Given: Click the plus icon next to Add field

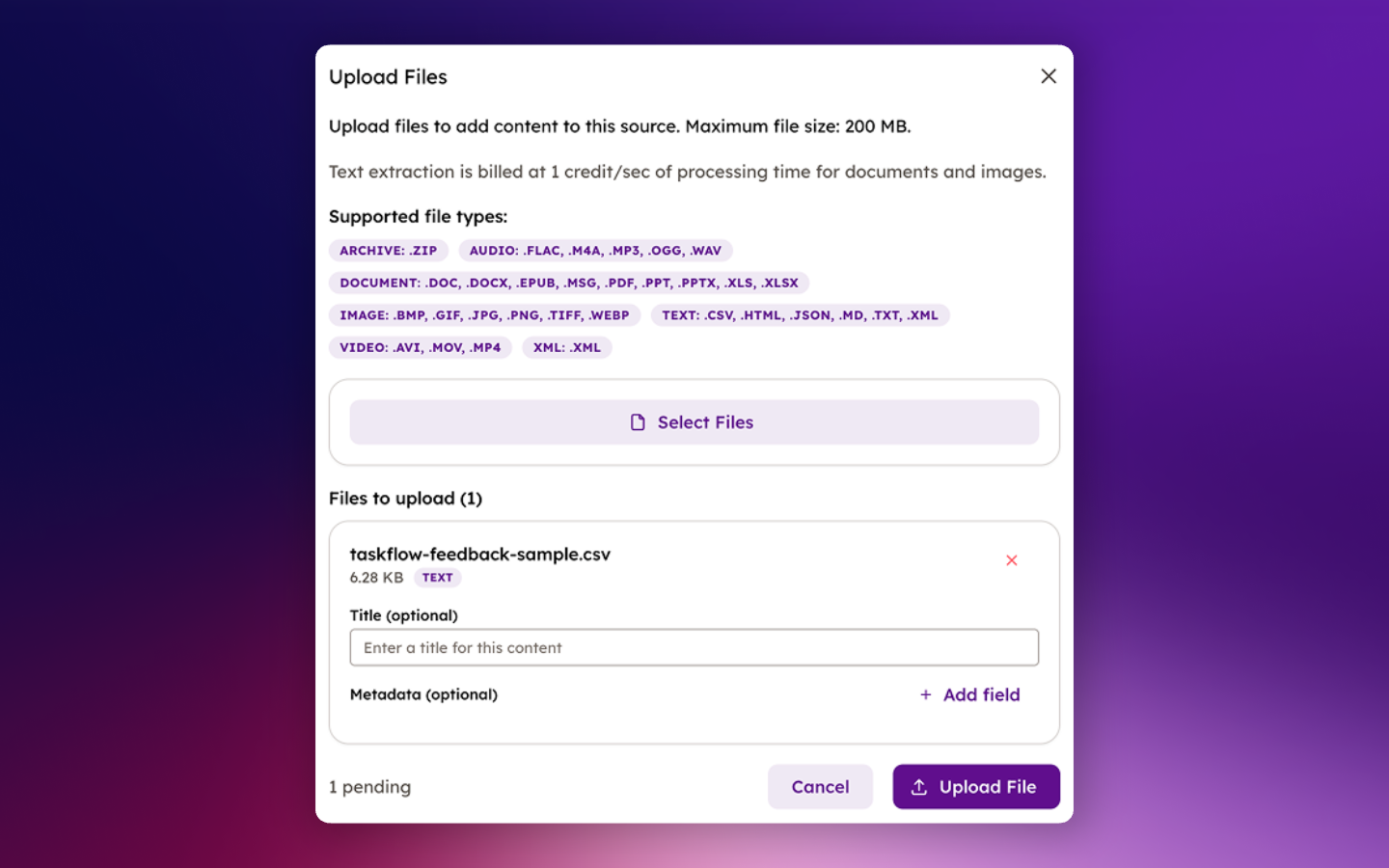Looking at the screenshot, I should [x=925, y=694].
